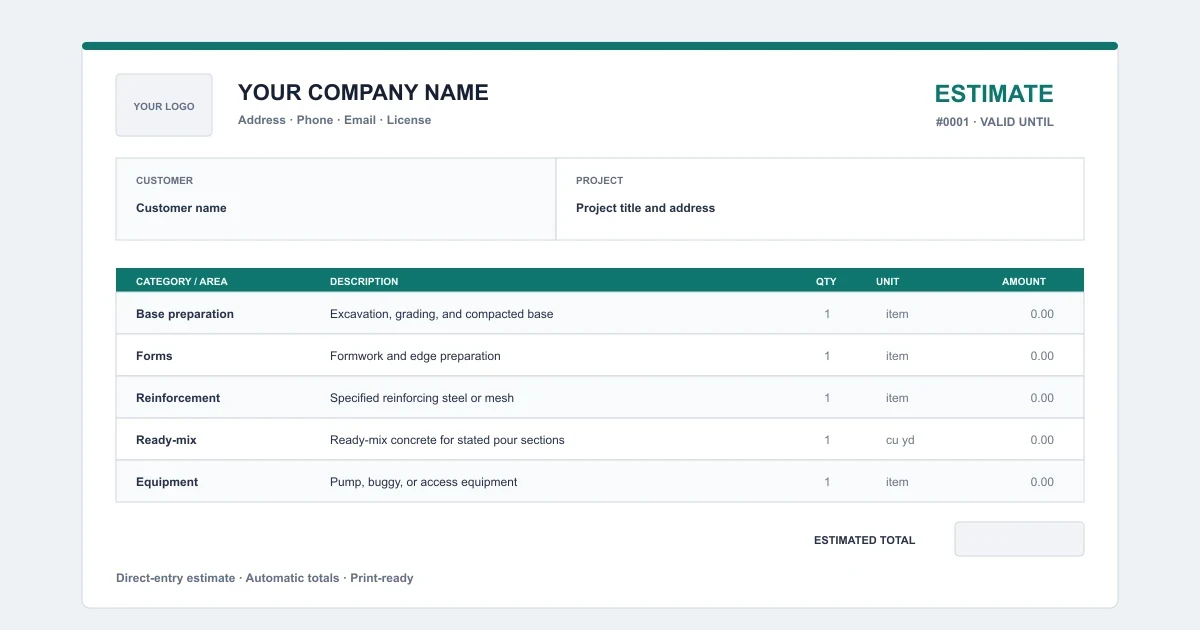The height and width of the screenshot is (630, 1200).
Task: Click the Customer name field
Action: pos(181,208)
